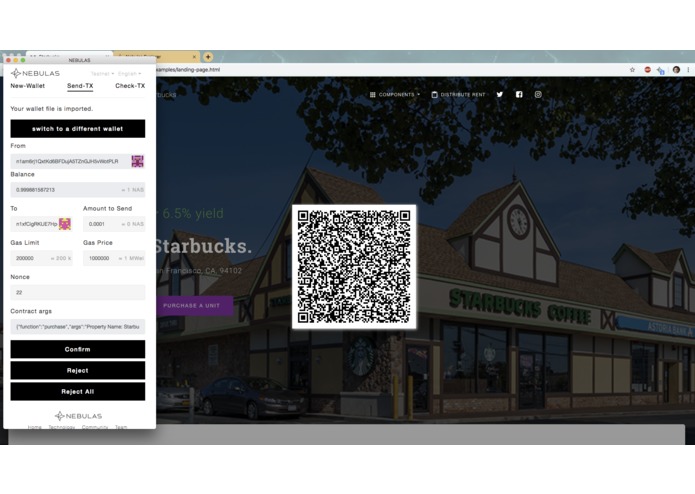This screenshot has width=695, height=494.
Task: Click the Reject All button
Action: coord(78,392)
